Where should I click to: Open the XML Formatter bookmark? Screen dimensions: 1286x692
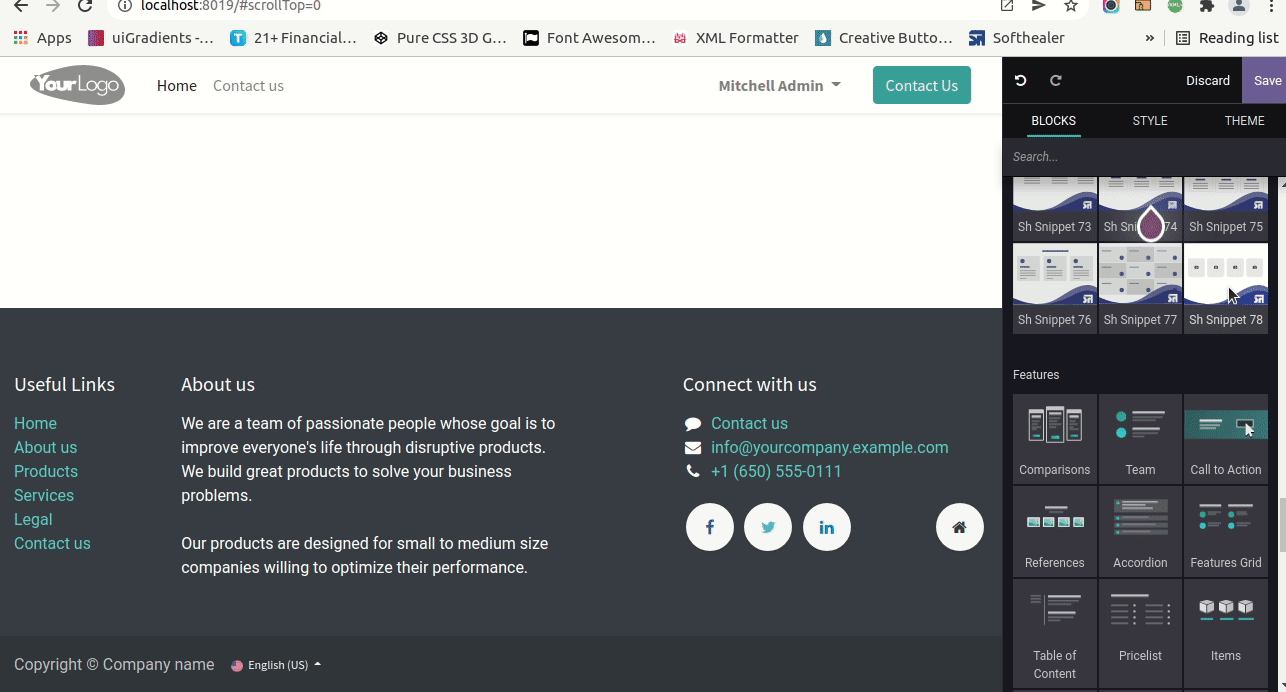pyautogui.click(x=736, y=38)
